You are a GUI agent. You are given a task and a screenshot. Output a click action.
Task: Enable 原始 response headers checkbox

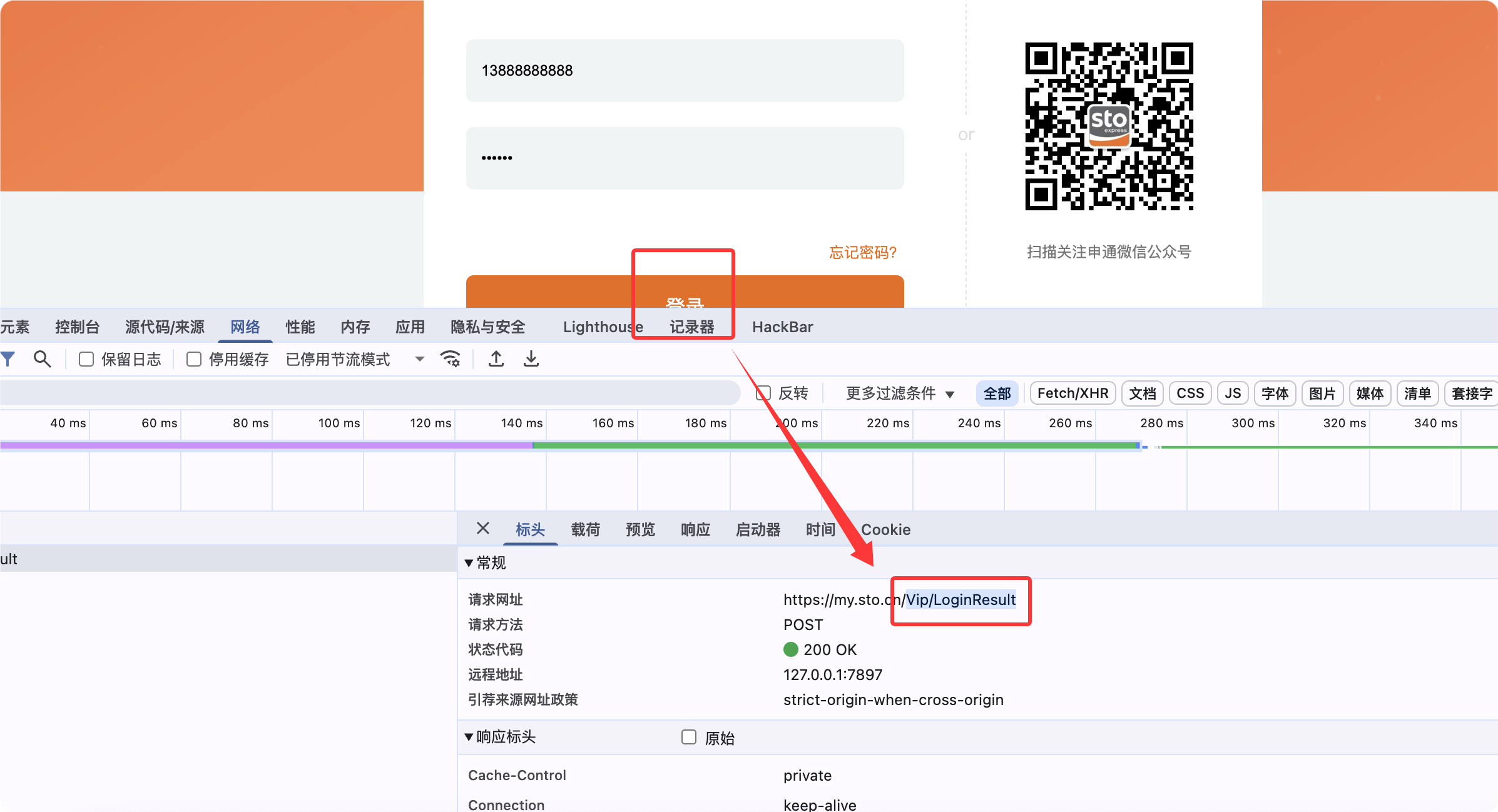tap(689, 738)
